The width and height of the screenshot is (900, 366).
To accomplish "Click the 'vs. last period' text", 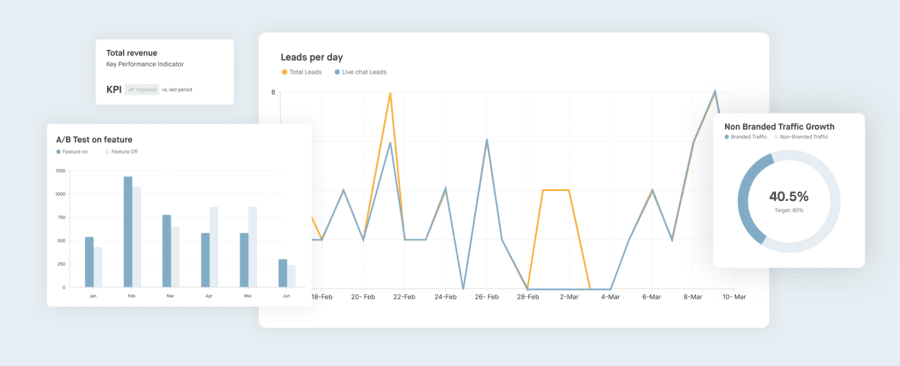I will coord(177,90).
